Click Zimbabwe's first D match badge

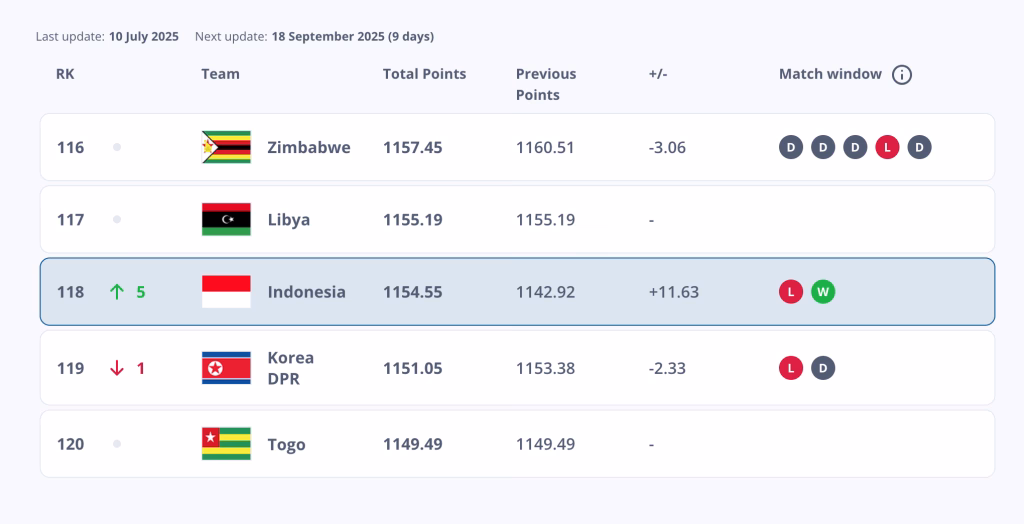[791, 147]
